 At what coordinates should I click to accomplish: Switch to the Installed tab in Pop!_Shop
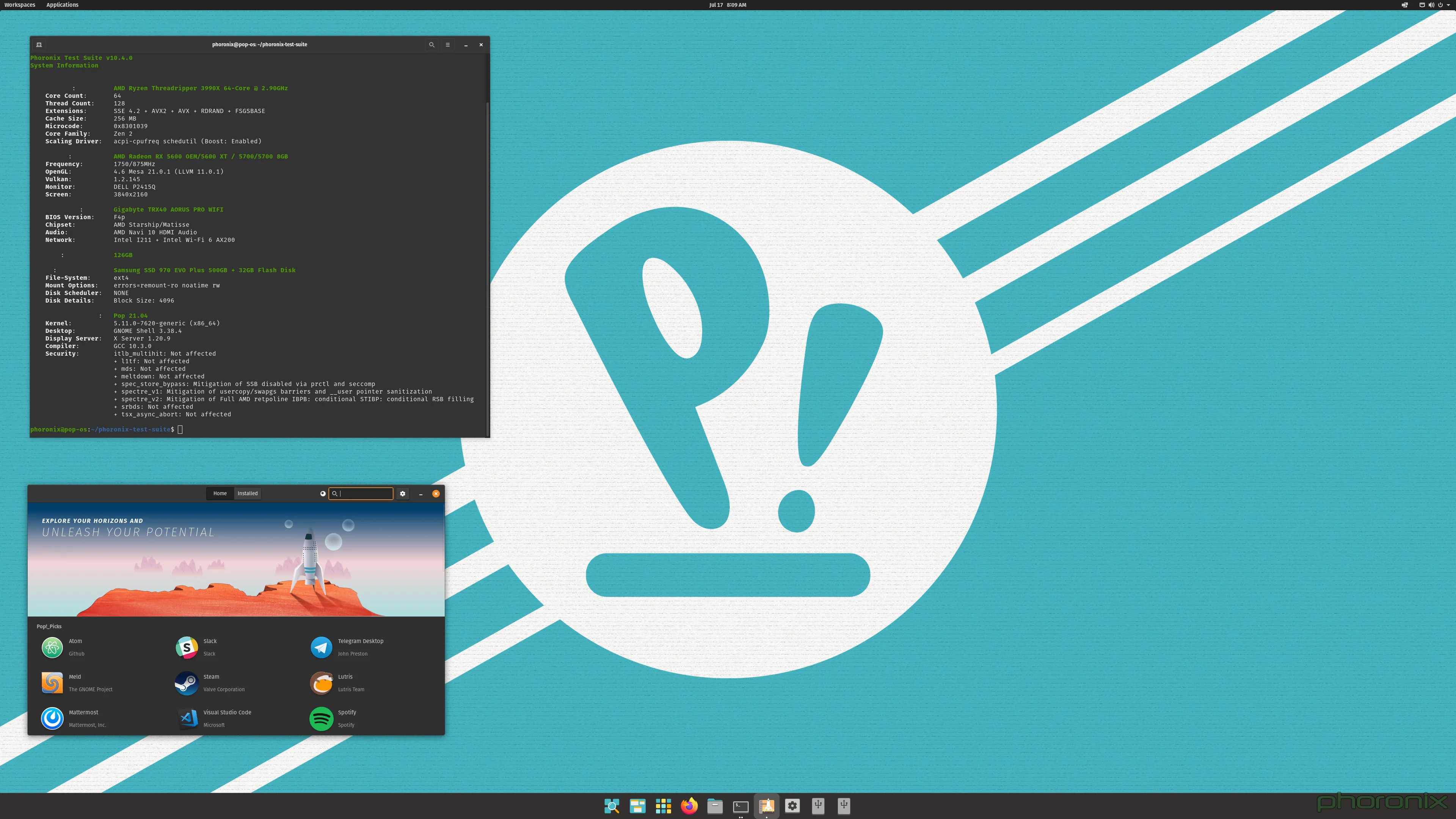tap(248, 493)
